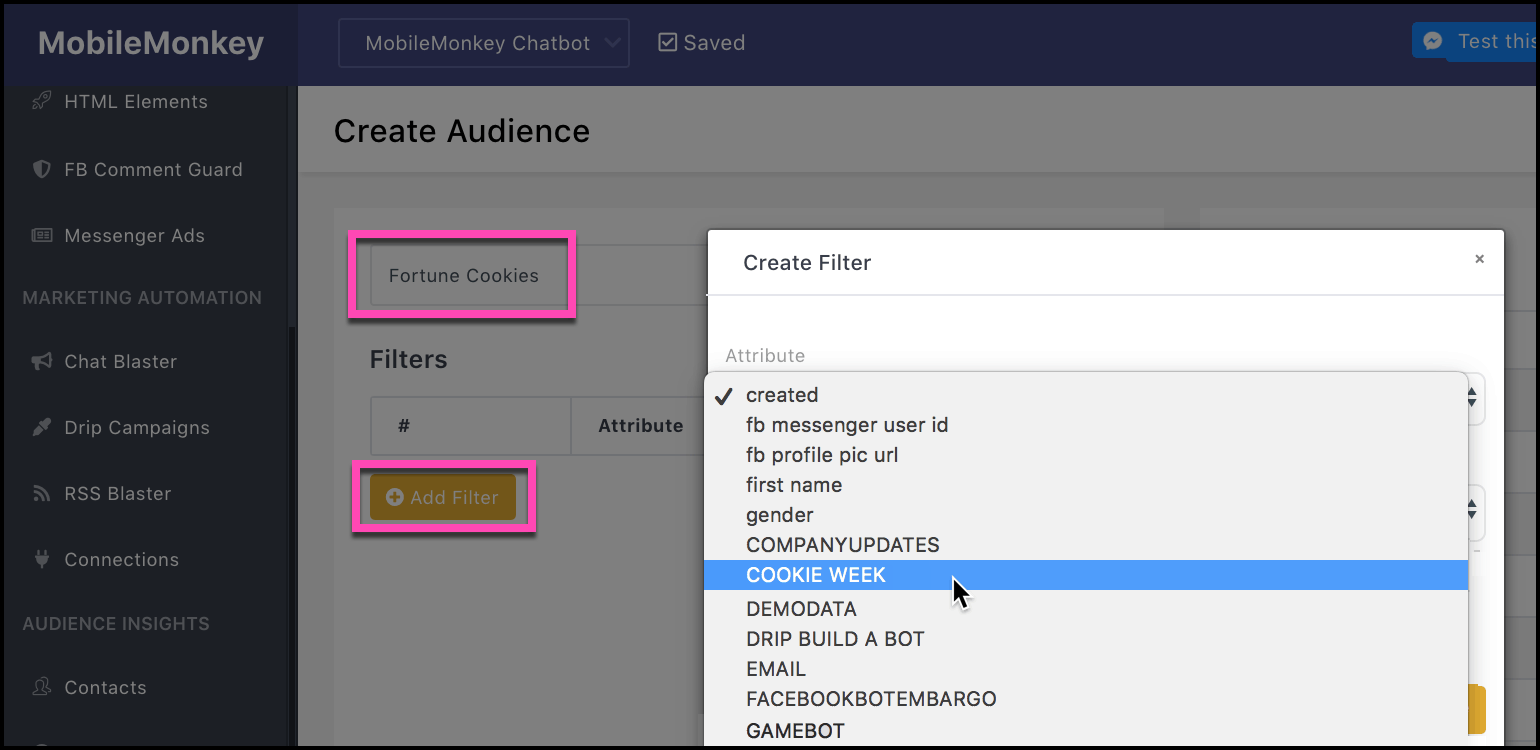Select the first name attribute

tap(1086, 485)
